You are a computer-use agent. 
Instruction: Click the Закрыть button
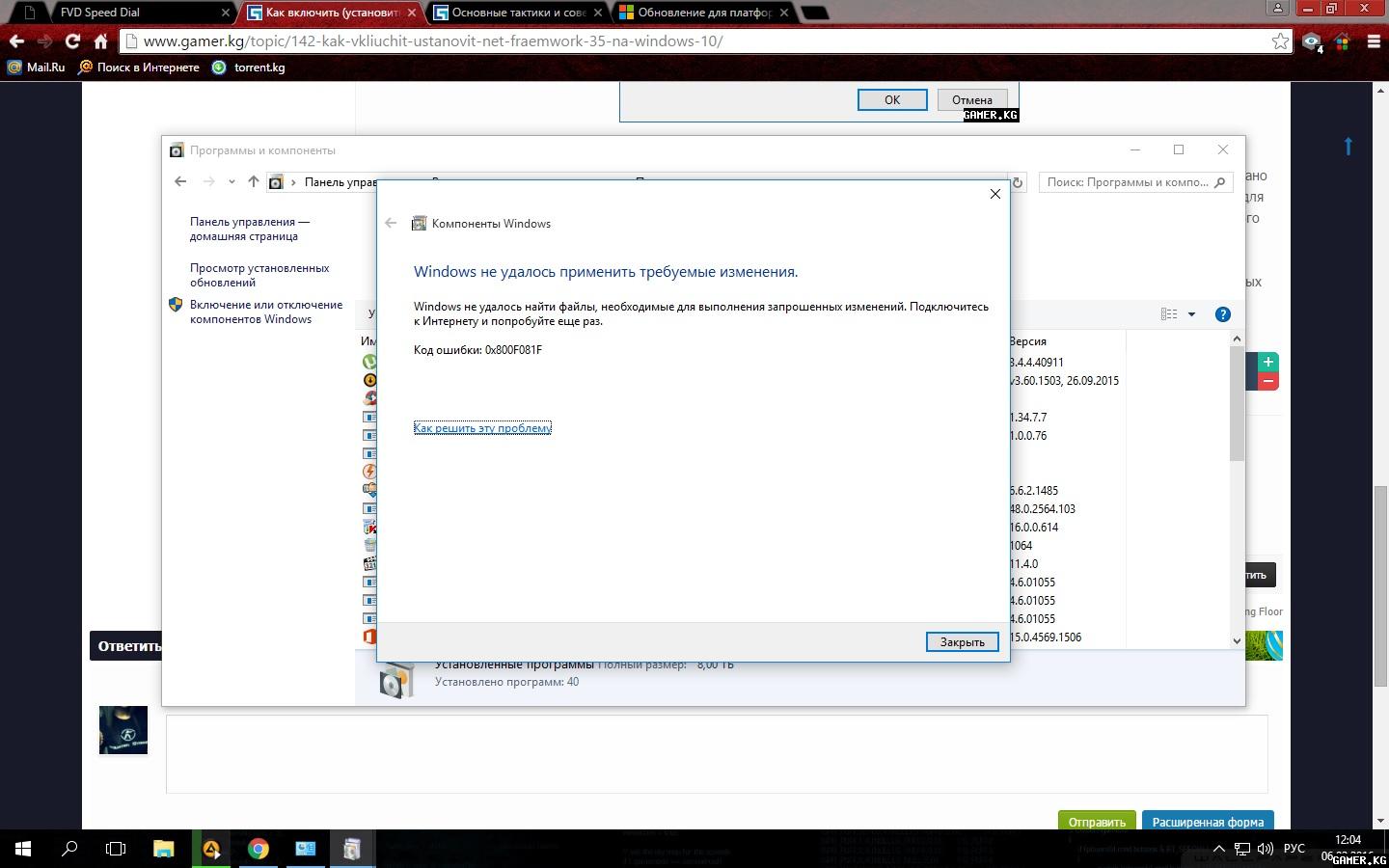coord(962,642)
